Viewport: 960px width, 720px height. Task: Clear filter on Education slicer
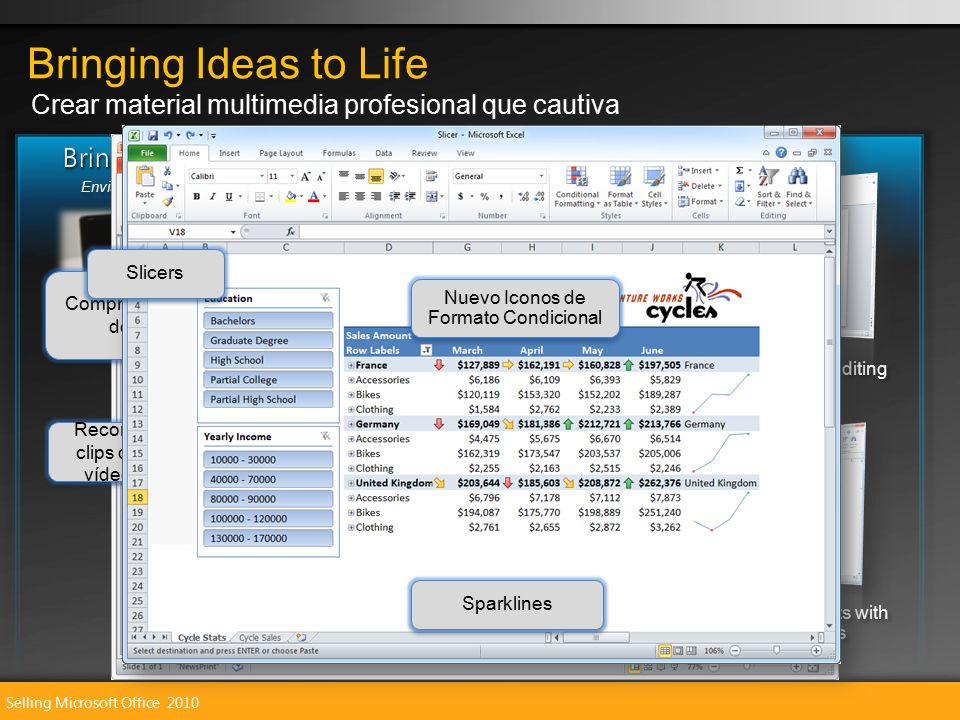coord(325,298)
